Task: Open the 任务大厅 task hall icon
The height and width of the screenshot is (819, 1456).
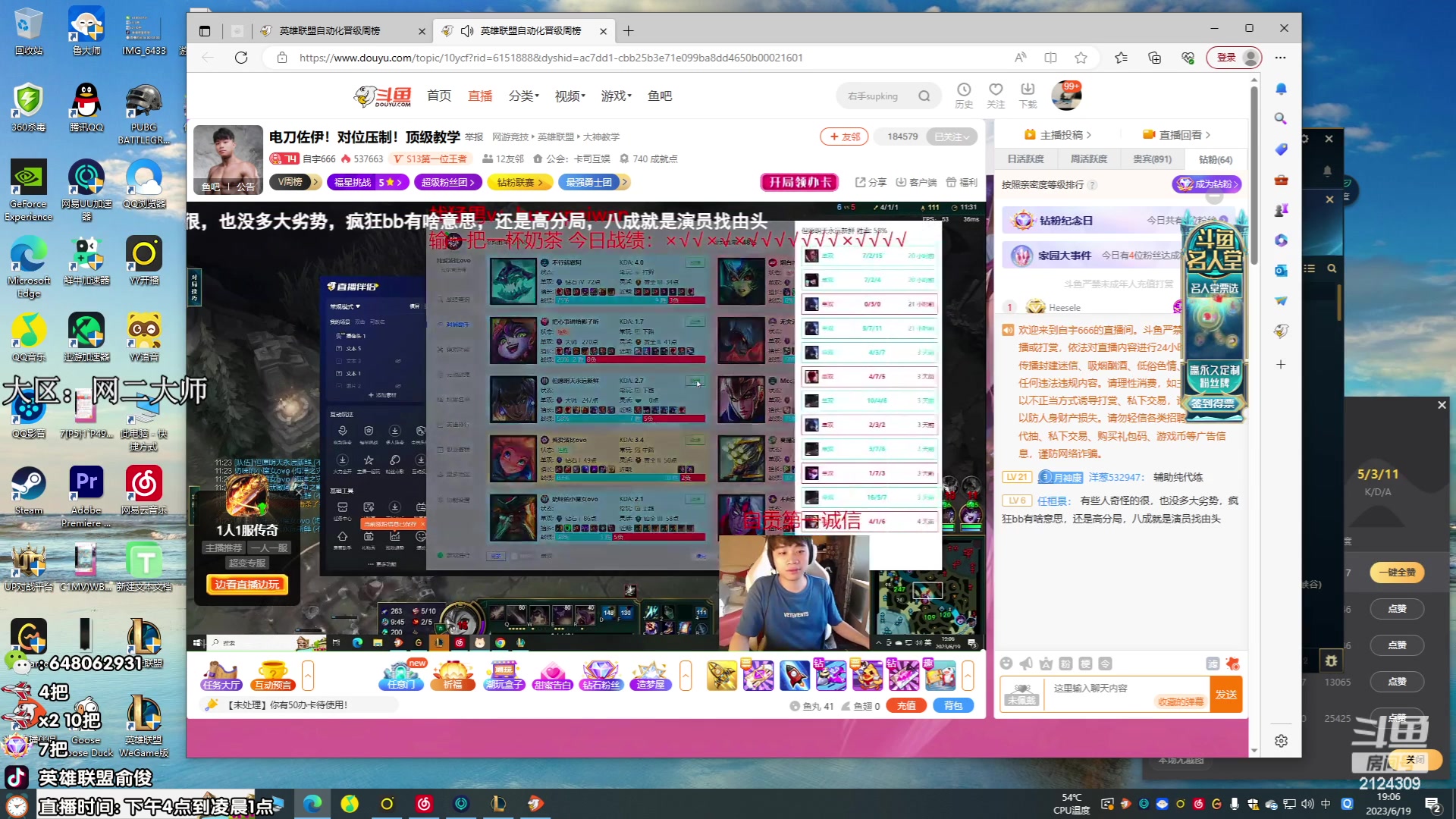Action: click(221, 675)
